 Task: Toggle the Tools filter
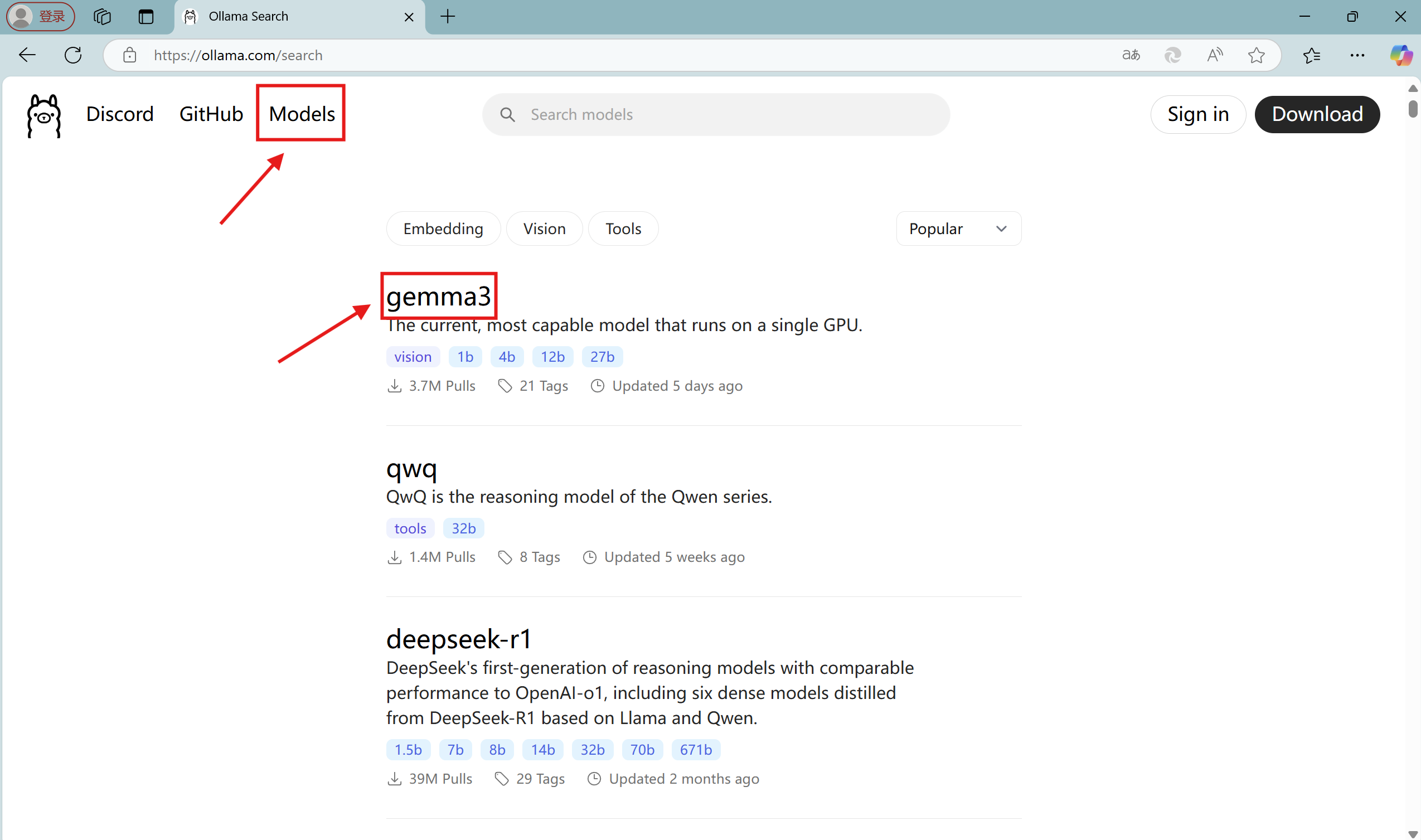click(x=623, y=229)
